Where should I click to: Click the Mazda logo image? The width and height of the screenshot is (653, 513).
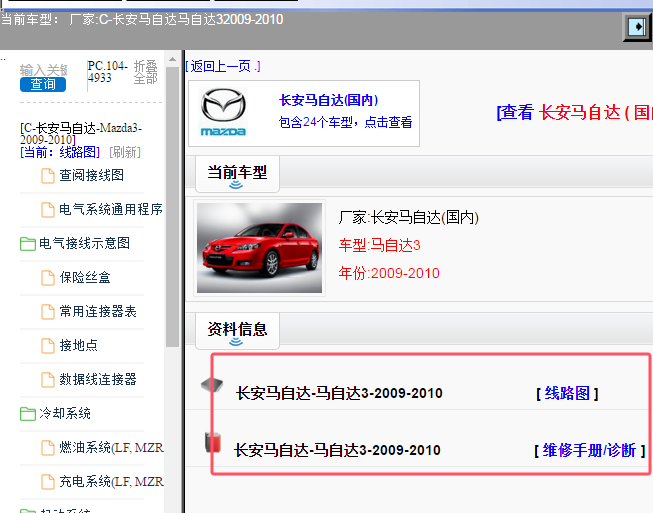224,112
